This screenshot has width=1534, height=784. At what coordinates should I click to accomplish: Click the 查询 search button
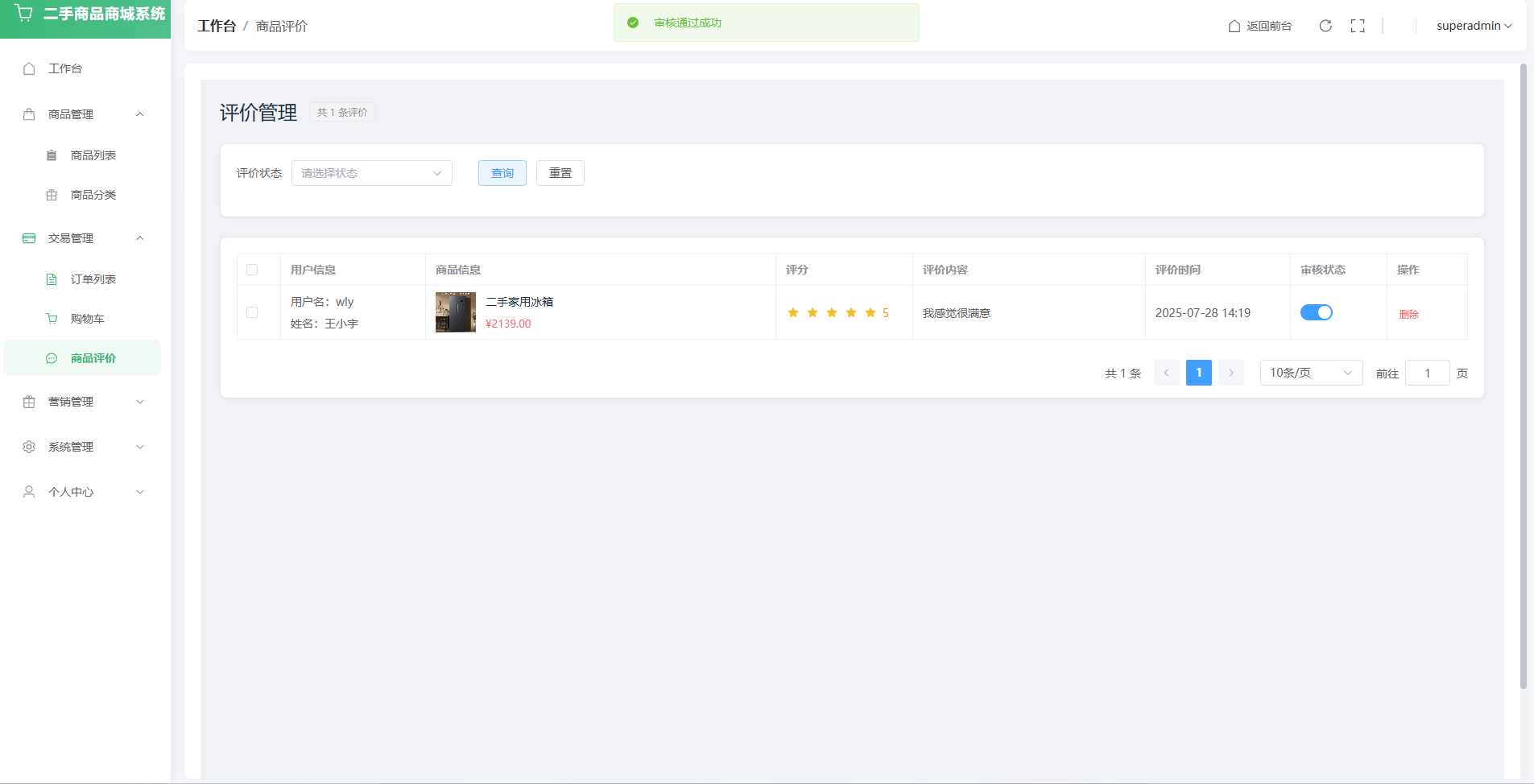pyautogui.click(x=502, y=173)
